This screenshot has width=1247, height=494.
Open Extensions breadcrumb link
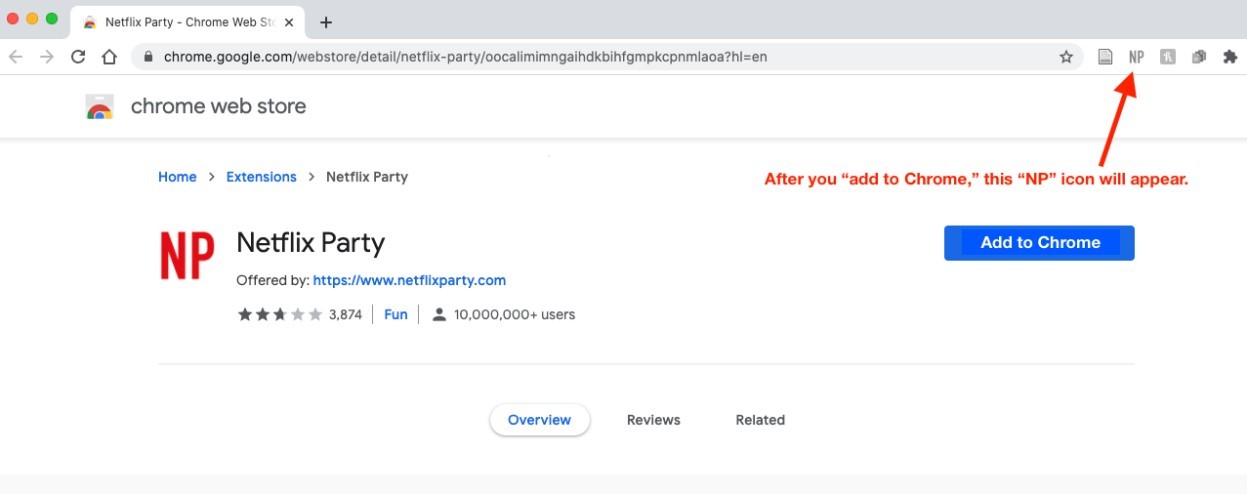[x=261, y=177]
